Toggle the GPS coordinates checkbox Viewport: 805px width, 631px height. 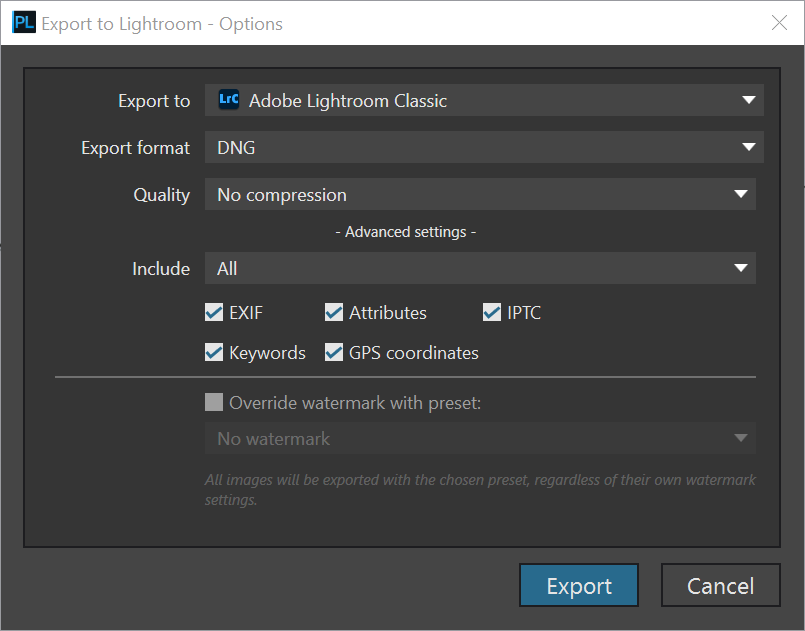[334, 353]
